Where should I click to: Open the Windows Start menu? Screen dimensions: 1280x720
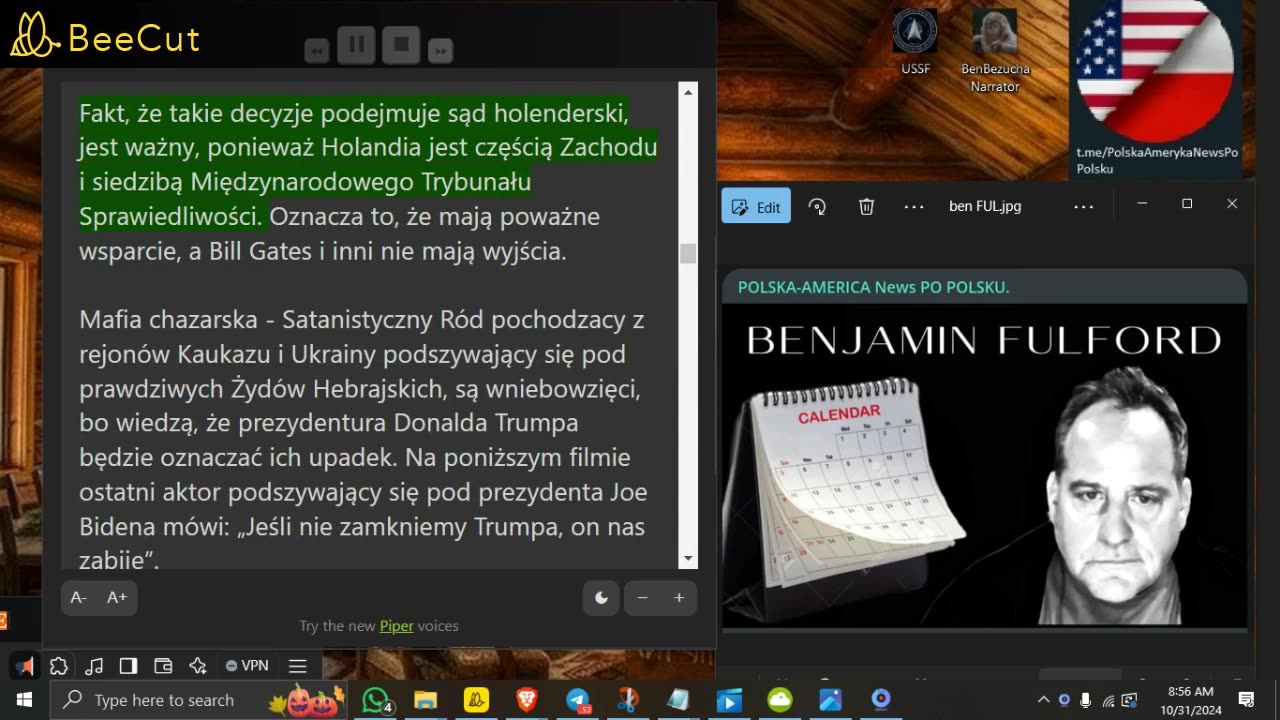[x=24, y=700]
